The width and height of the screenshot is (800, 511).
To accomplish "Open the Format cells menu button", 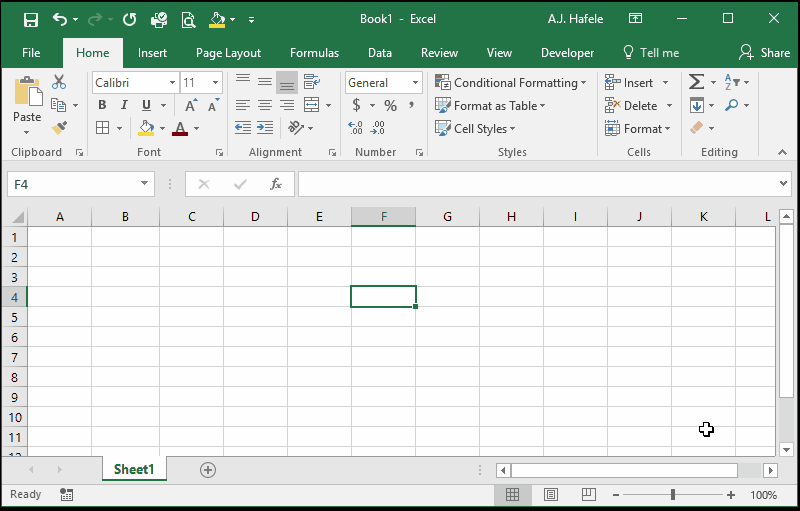I will pos(638,129).
